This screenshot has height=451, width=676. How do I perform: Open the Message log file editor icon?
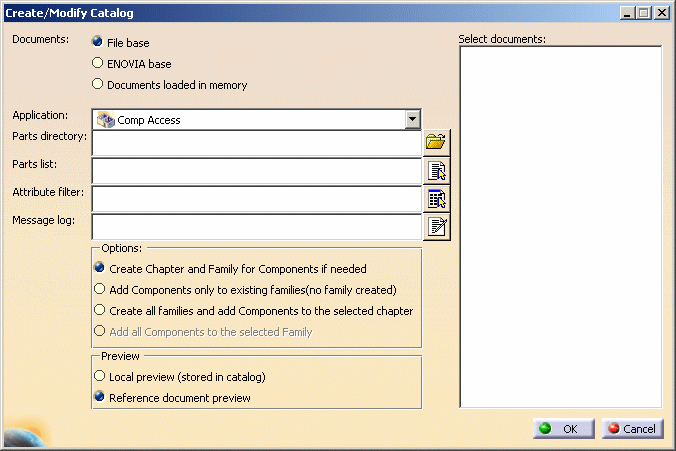point(437,226)
